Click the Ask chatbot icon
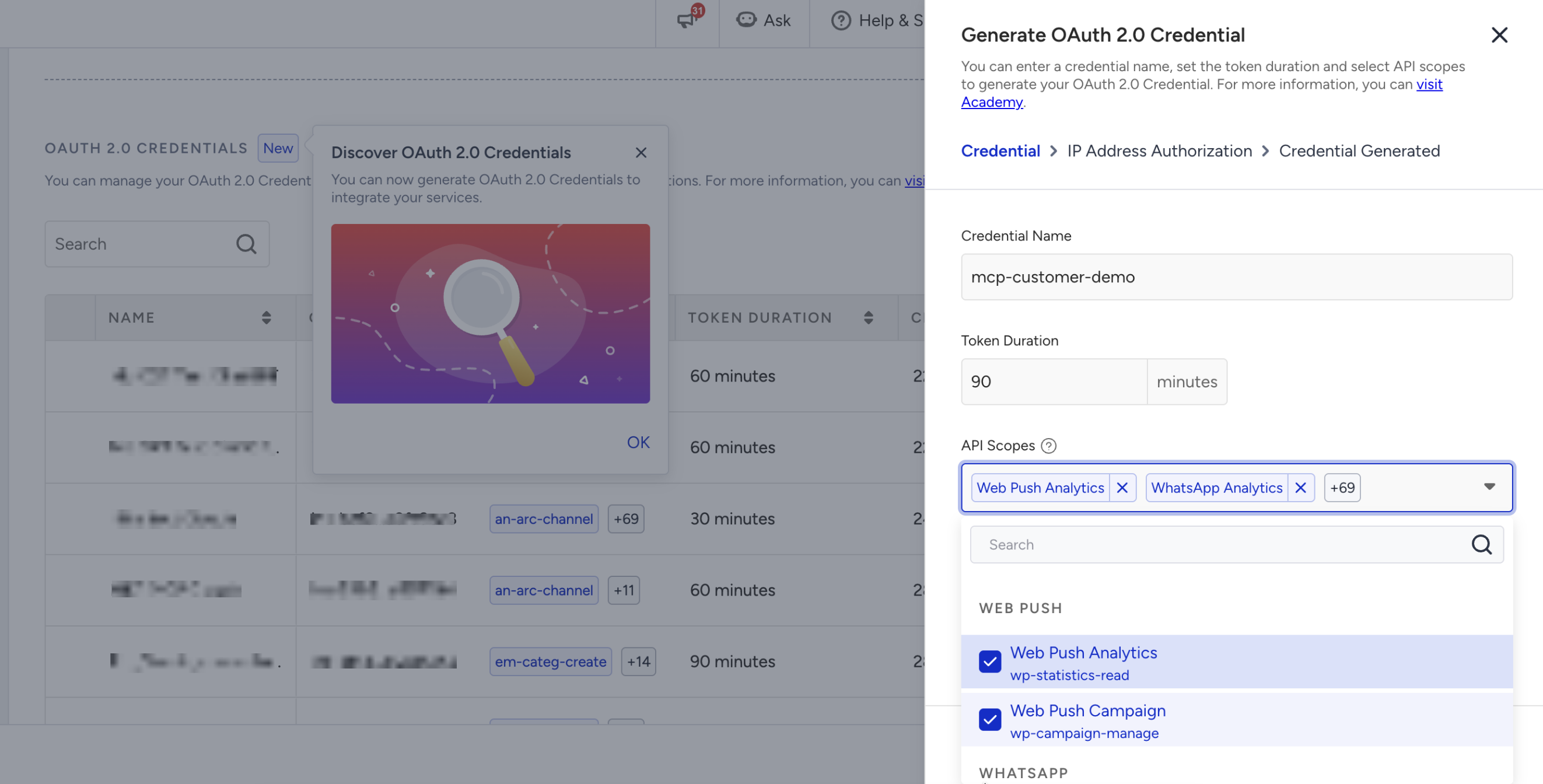1543x784 pixels. (746, 20)
